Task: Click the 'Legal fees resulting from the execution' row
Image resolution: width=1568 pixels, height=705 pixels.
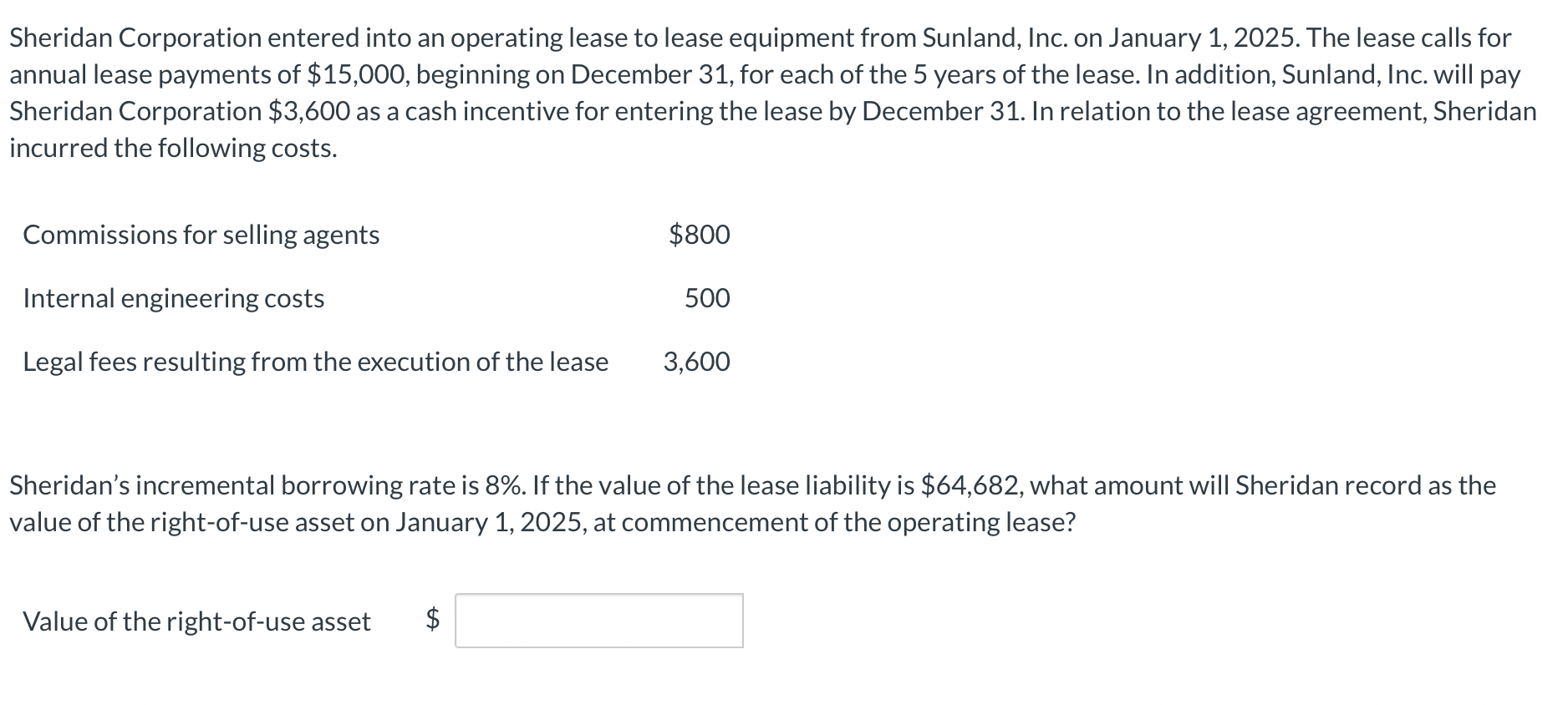Action: pyautogui.click(x=314, y=362)
